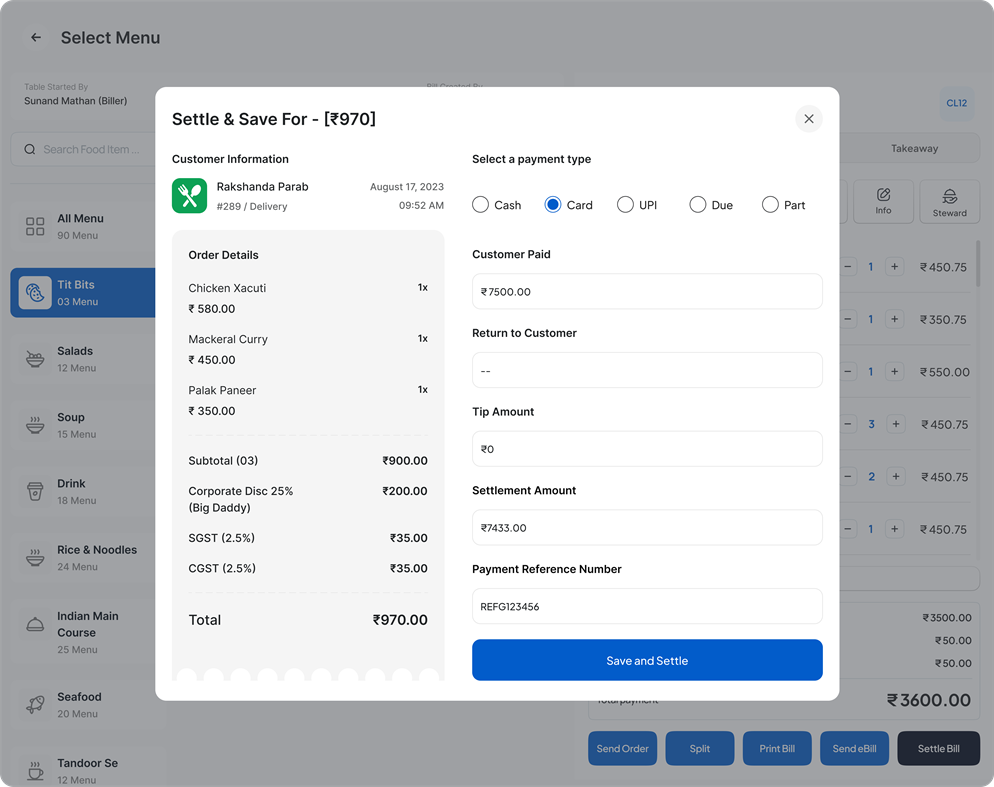Increase quantity of the ₹550.00 item

tap(894, 372)
